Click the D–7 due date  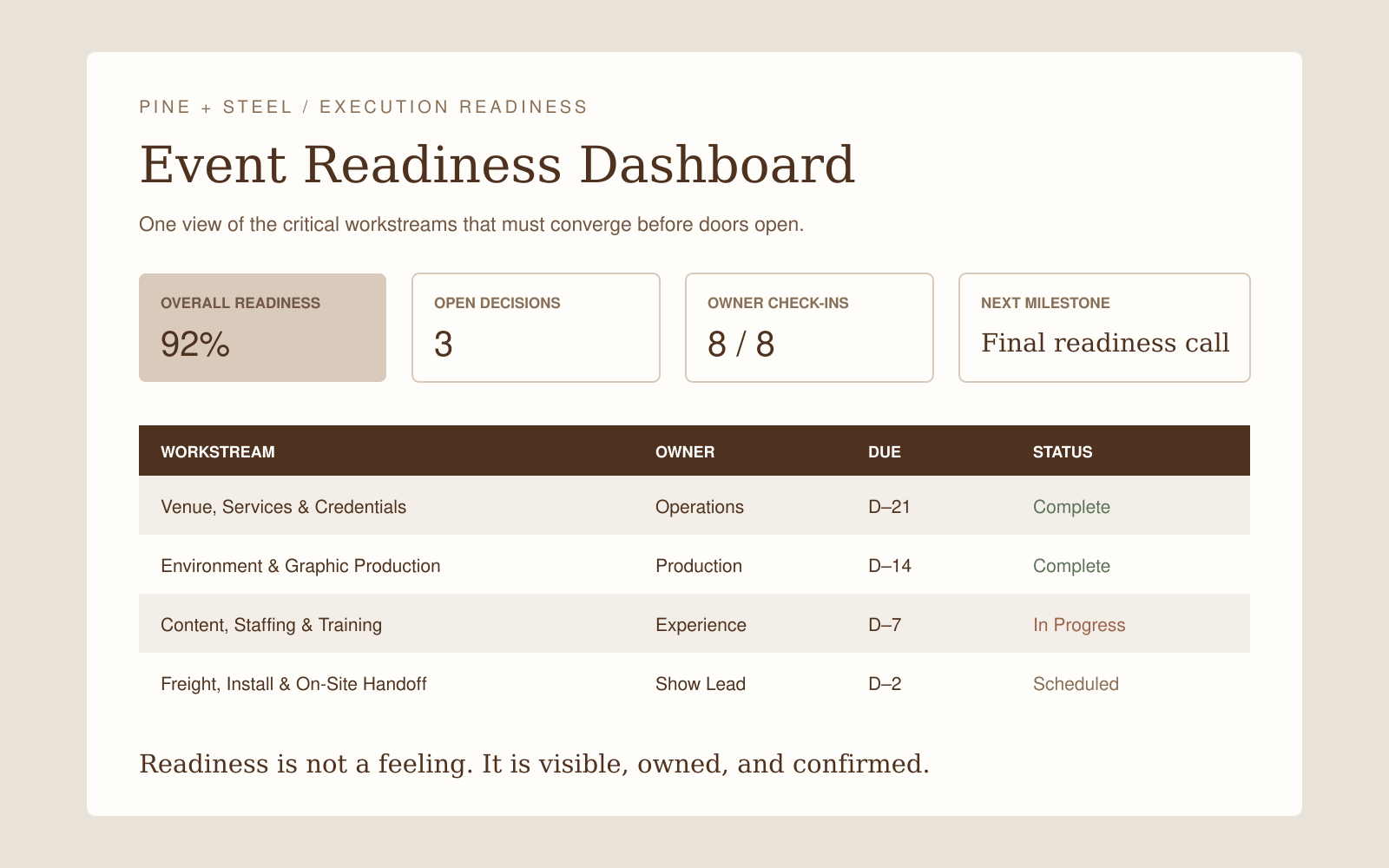coord(885,625)
